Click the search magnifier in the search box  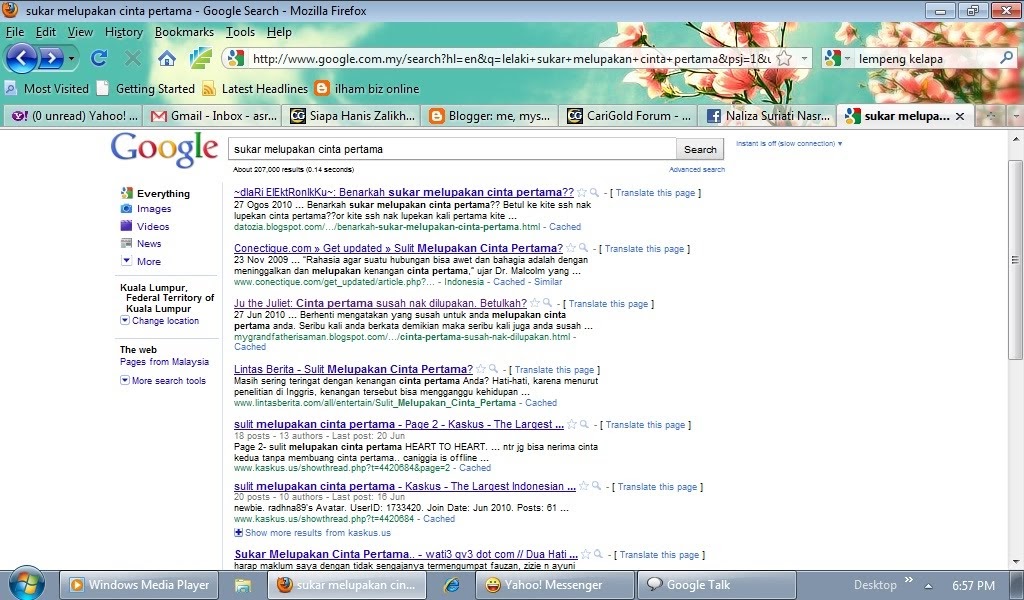[1006, 59]
